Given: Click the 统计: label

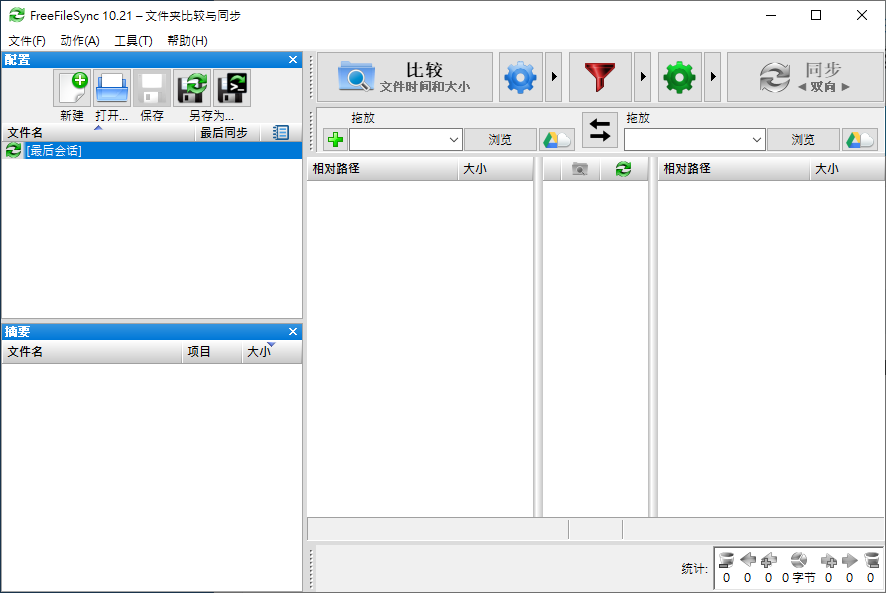Looking at the screenshot, I should click(x=694, y=569).
